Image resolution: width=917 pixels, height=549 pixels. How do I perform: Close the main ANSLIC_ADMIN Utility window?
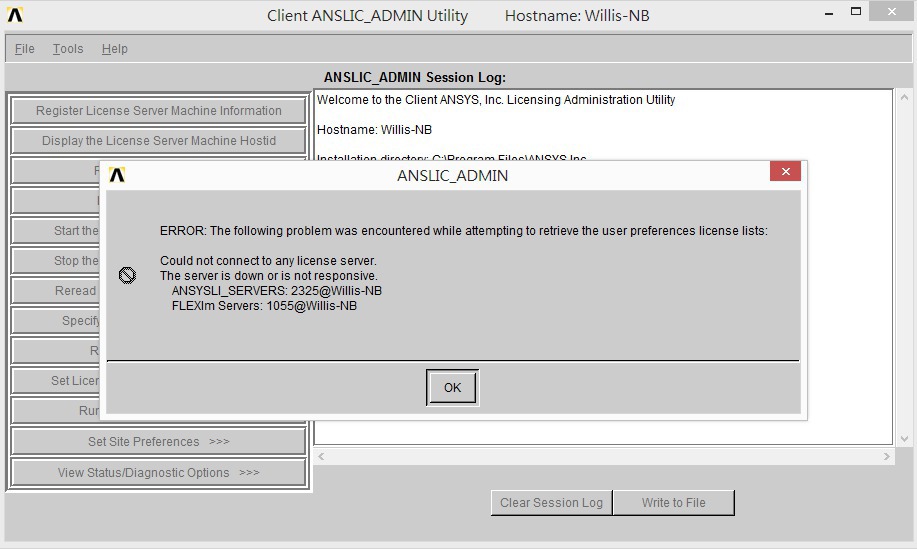click(x=891, y=11)
